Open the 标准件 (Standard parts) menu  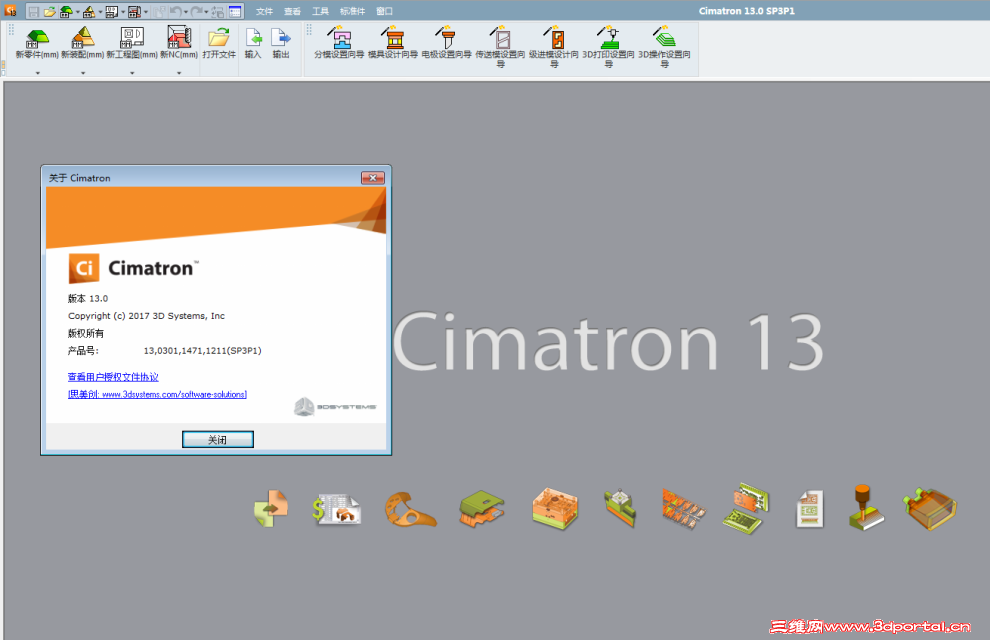(352, 11)
